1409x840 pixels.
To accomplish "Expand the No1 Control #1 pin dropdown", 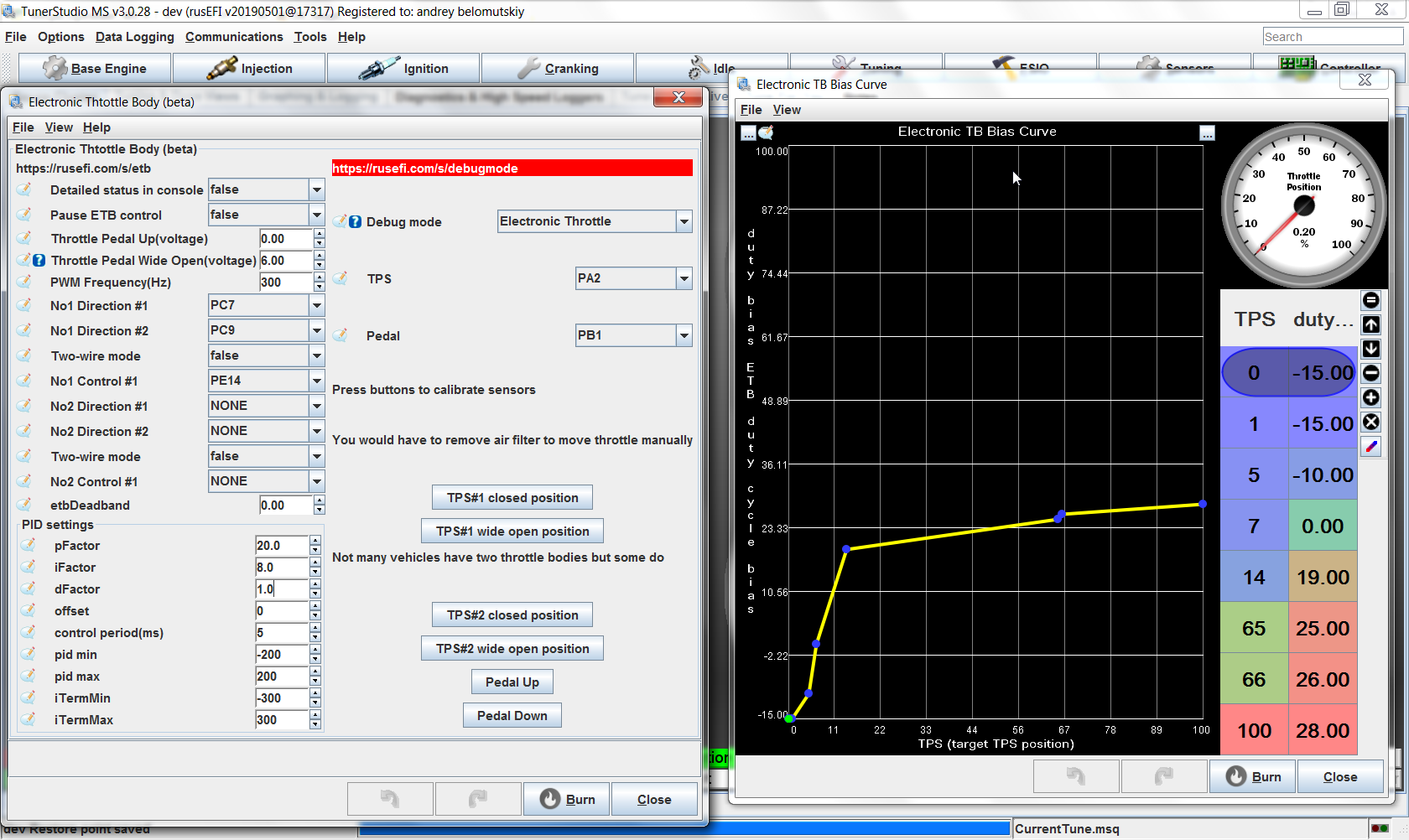I will (x=317, y=381).
